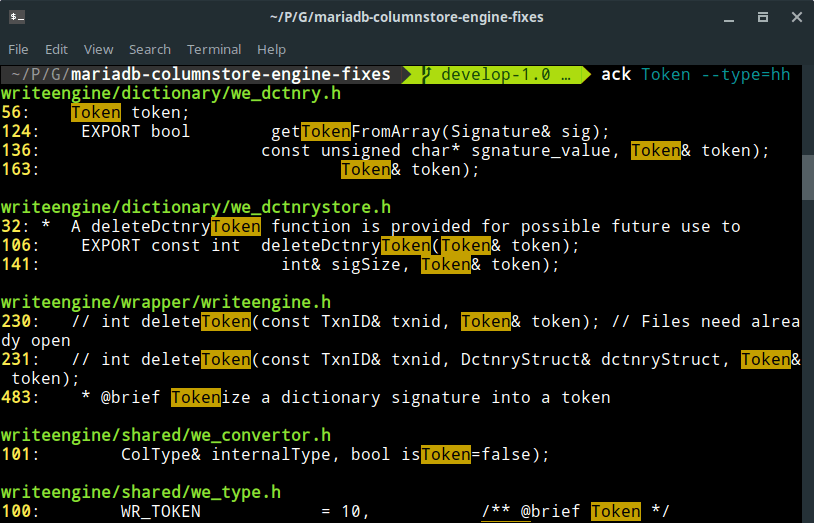
Task: Click the git branch icon in prompt
Action: 427,75
